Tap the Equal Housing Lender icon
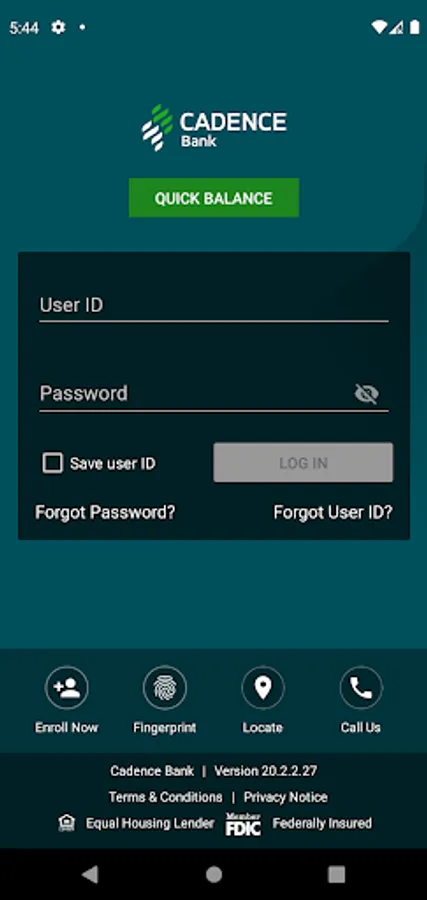This screenshot has width=427, height=900. (x=67, y=823)
